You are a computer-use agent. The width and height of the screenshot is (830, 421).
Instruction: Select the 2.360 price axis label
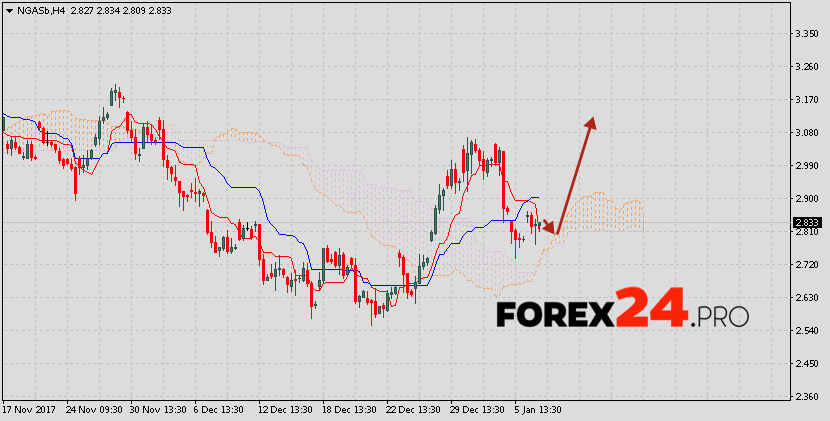point(806,397)
